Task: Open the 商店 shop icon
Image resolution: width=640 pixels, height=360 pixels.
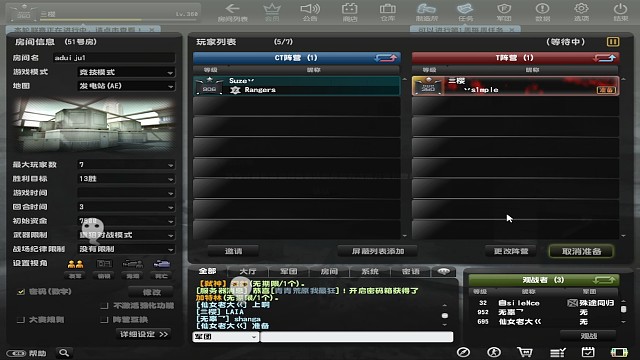Action: [x=350, y=12]
